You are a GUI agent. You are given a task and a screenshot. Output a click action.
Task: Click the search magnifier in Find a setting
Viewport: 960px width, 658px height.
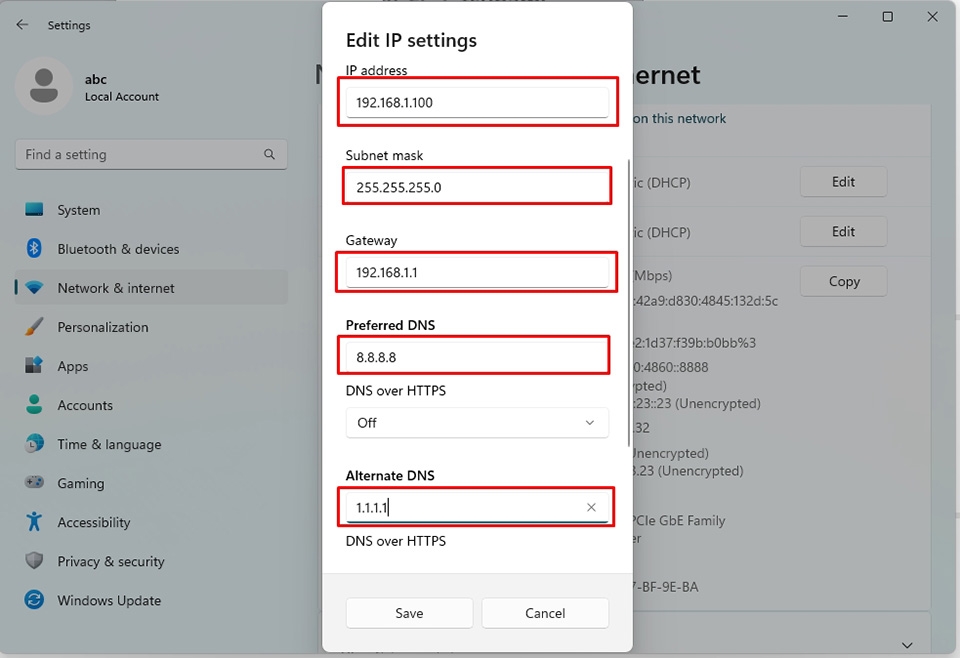point(269,154)
